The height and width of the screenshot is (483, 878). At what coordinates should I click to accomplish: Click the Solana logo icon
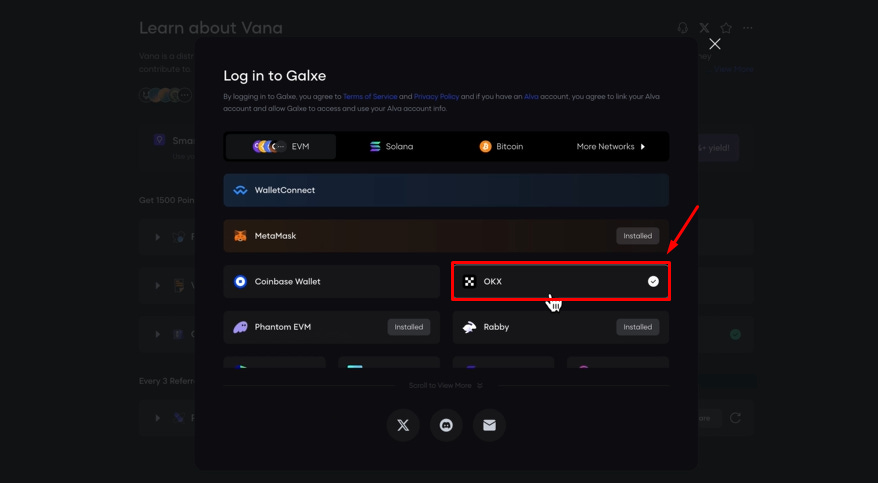click(x=375, y=147)
